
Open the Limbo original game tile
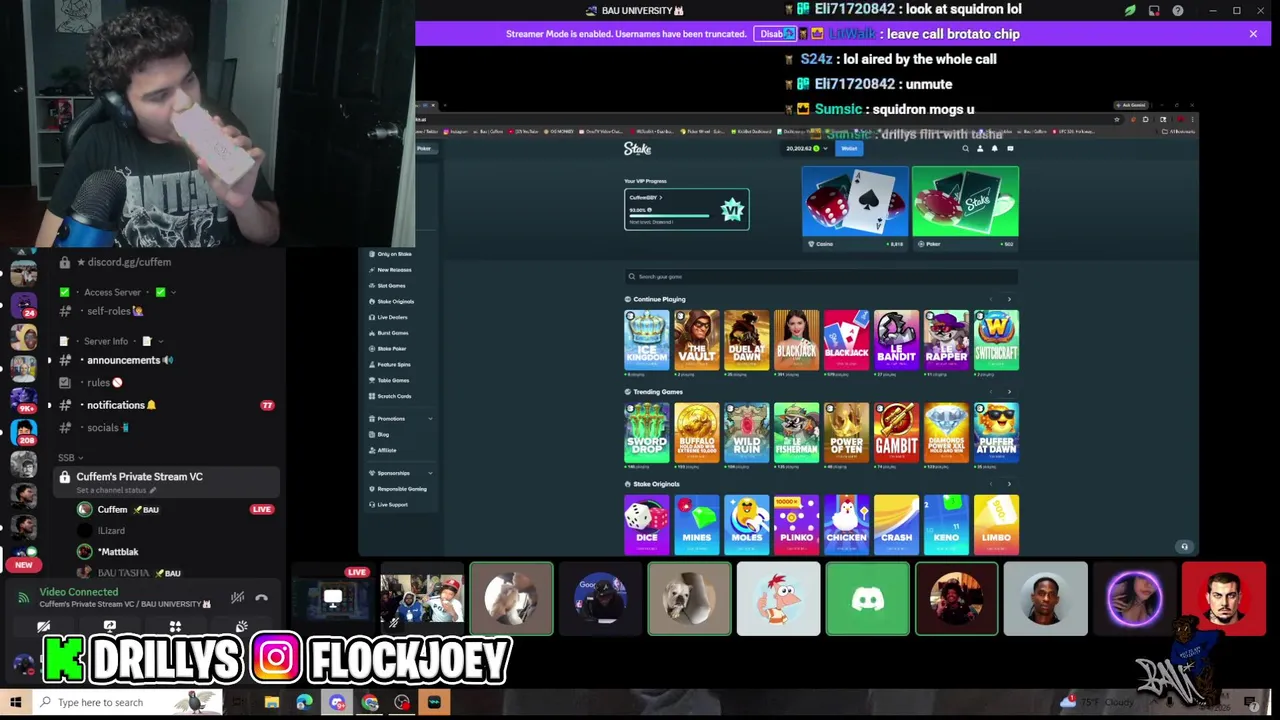point(996,524)
